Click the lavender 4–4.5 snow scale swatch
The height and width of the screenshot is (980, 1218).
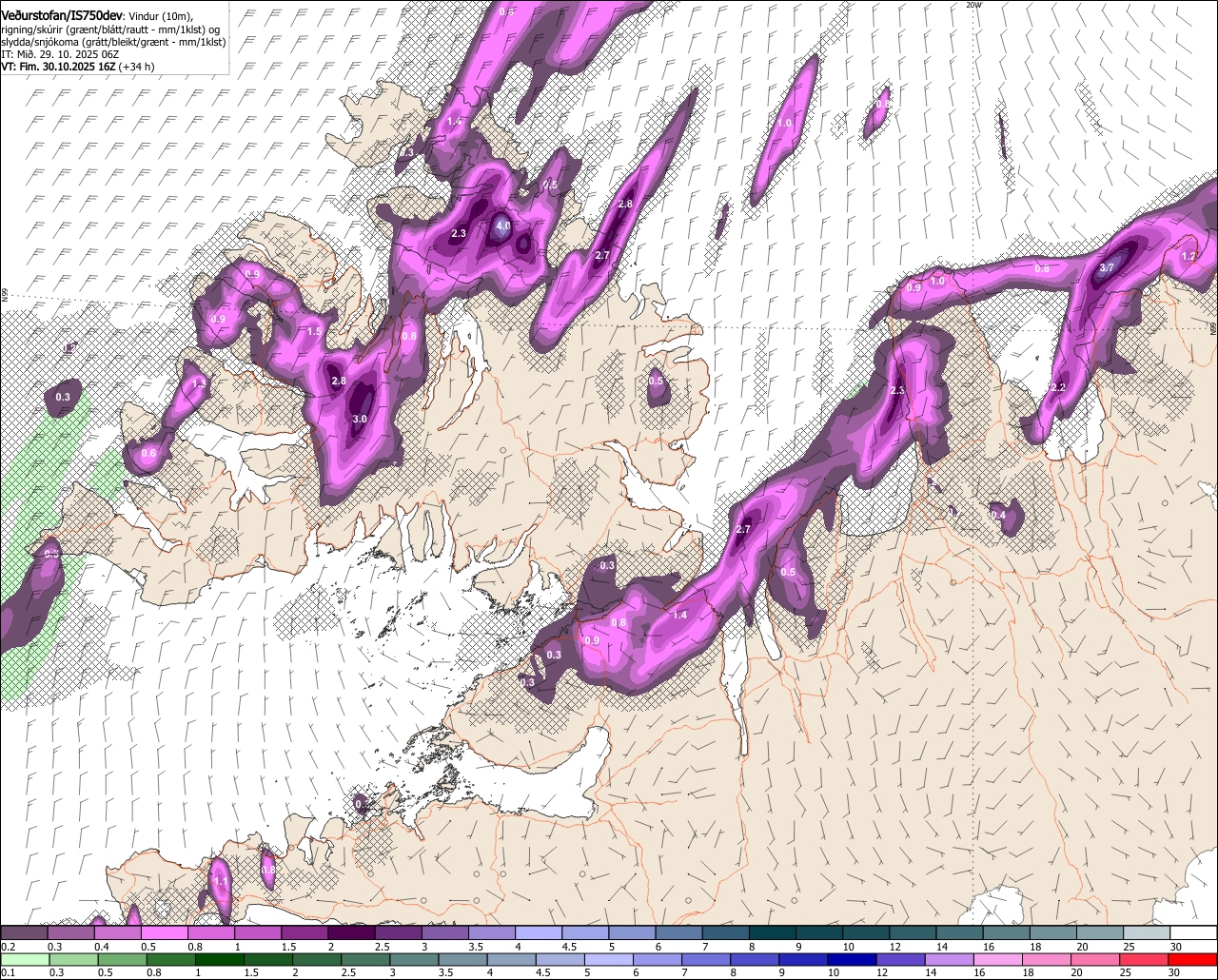(x=540, y=933)
